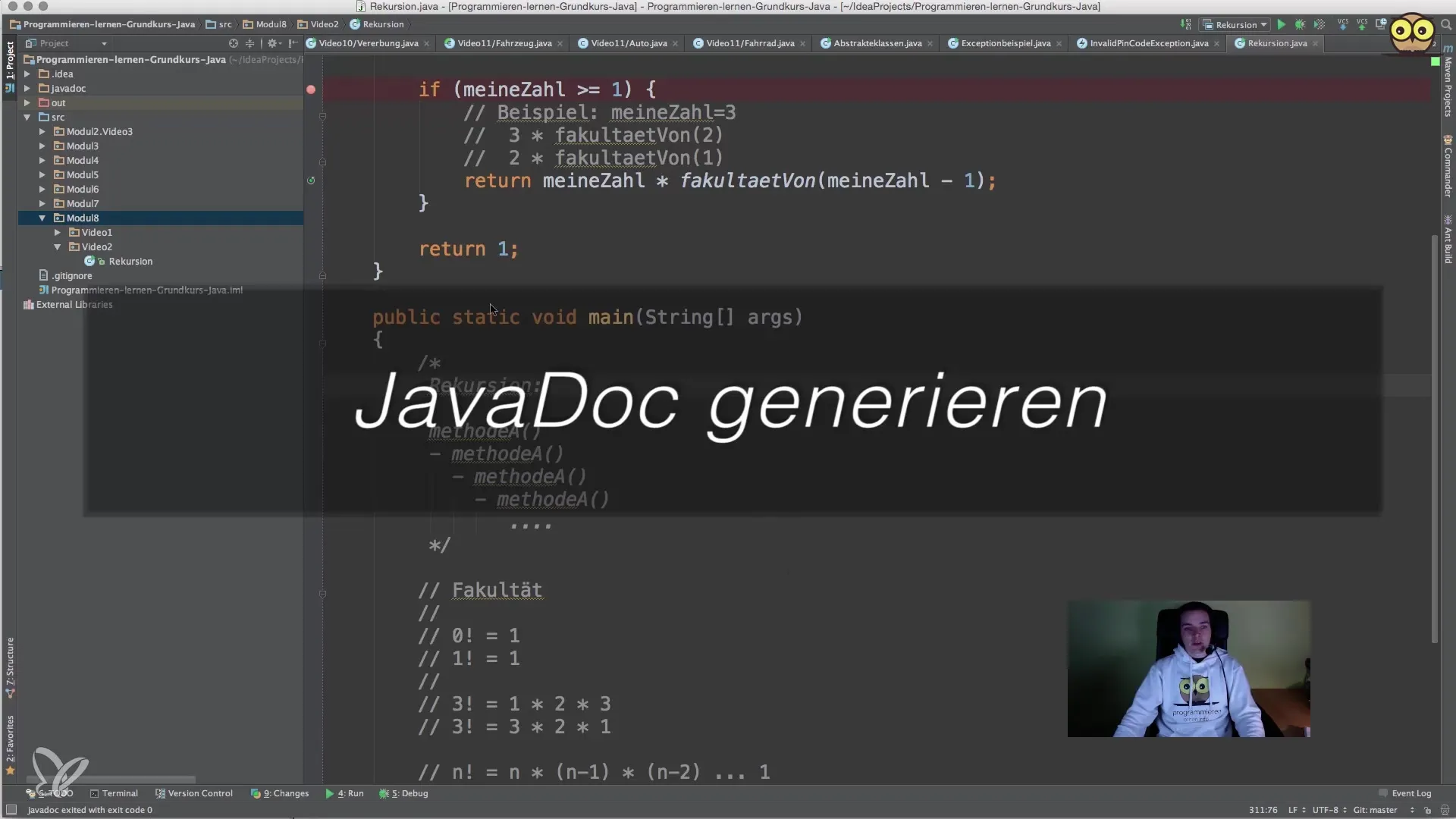Select the Modul2.Video3 package
The width and height of the screenshot is (1456, 819).
point(93,131)
